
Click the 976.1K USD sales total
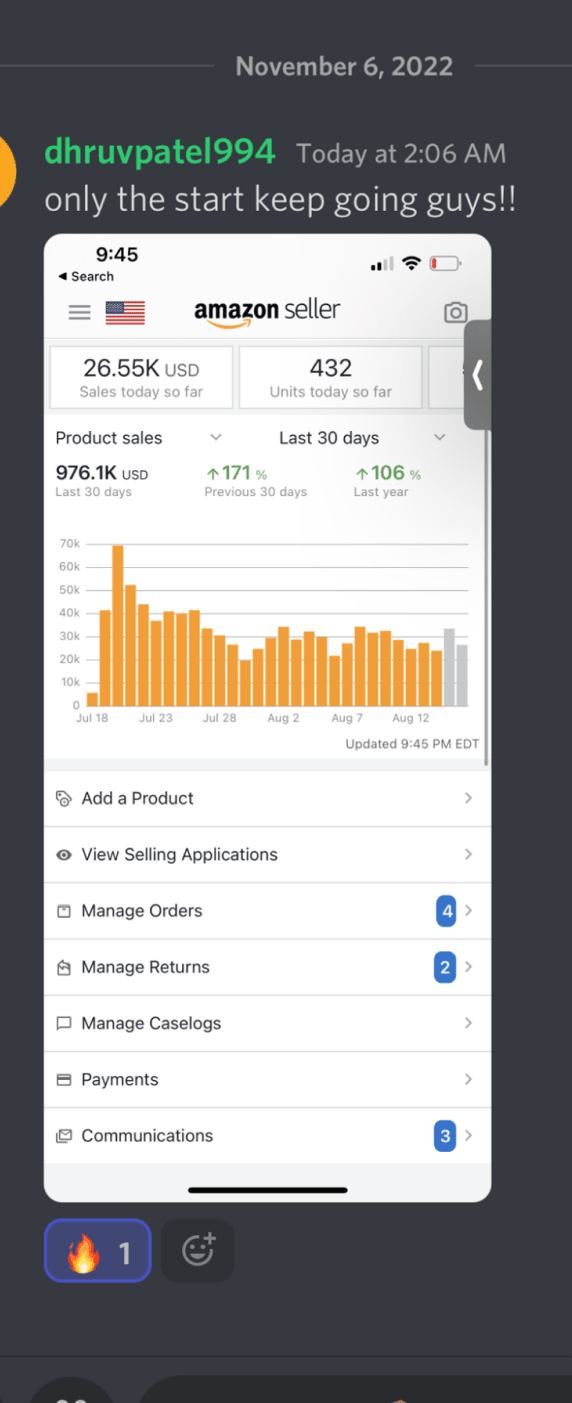coord(102,474)
